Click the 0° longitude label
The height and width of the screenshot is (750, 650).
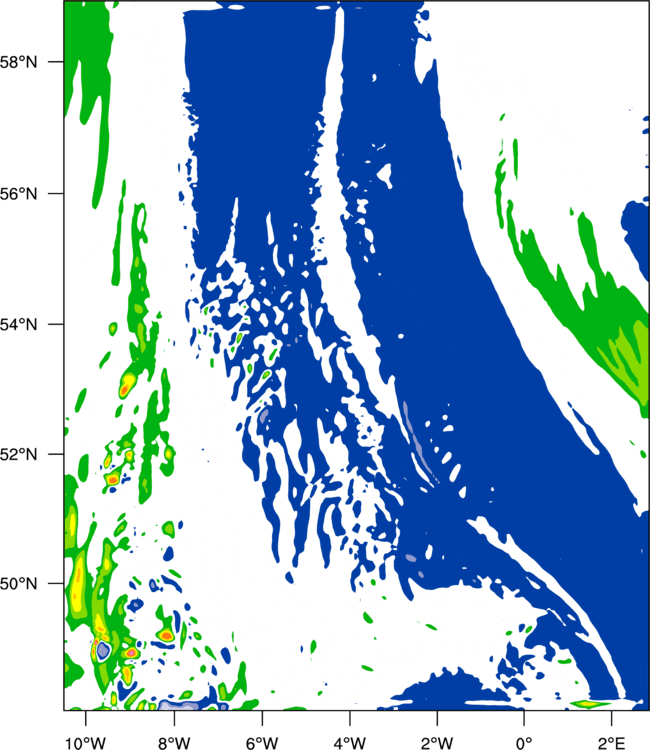(x=524, y=743)
